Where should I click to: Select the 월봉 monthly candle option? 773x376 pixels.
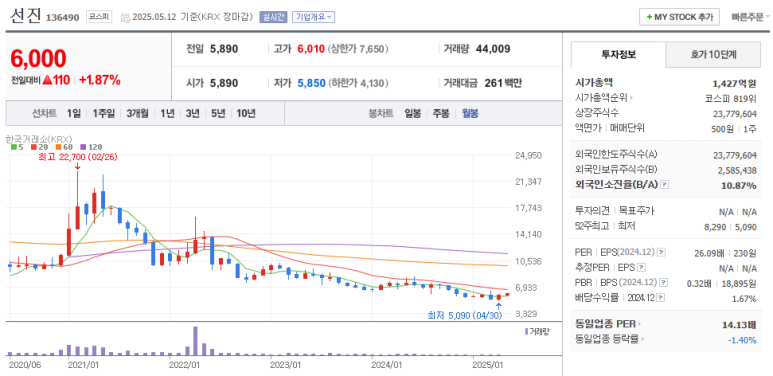[470, 113]
